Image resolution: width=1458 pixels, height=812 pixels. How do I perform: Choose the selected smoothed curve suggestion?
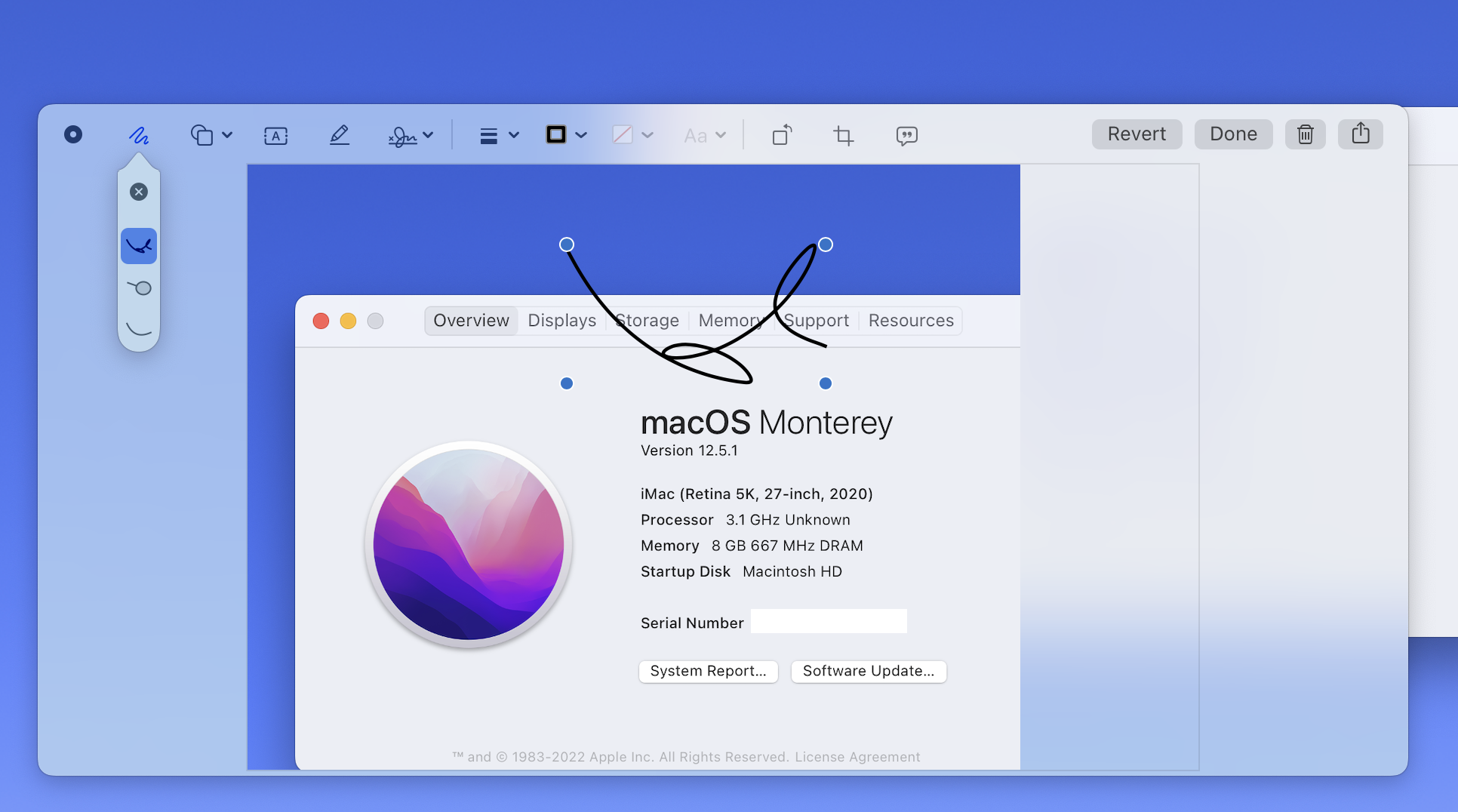(x=139, y=246)
